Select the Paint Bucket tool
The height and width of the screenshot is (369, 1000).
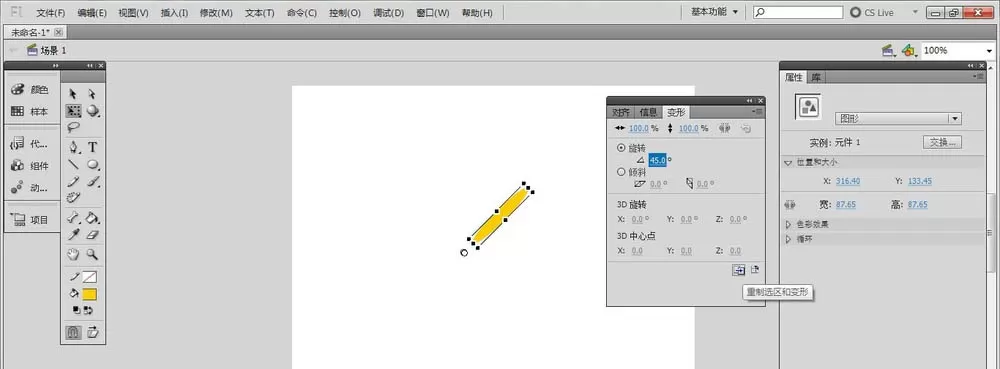[92, 218]
